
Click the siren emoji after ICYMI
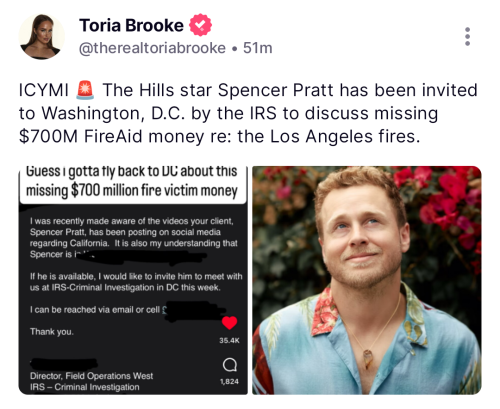[85, 90]
